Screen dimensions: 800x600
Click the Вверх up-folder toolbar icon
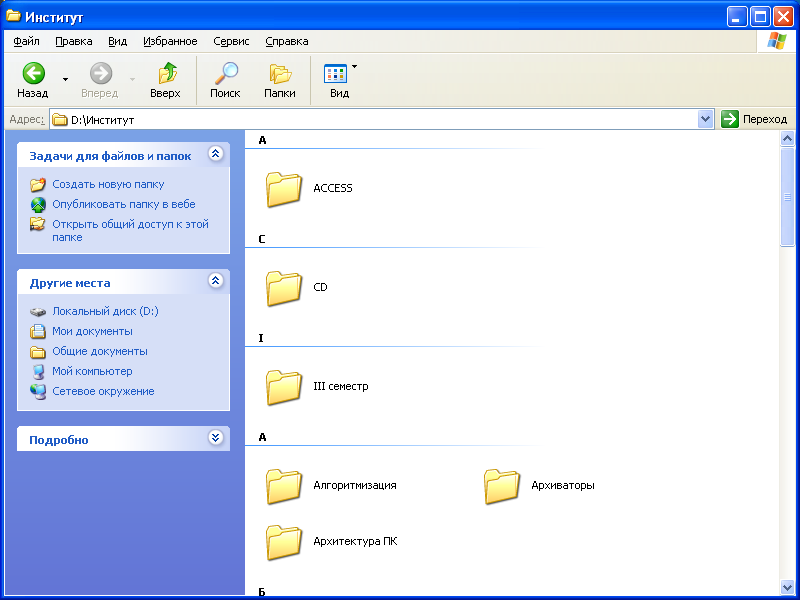coord(166,73)
